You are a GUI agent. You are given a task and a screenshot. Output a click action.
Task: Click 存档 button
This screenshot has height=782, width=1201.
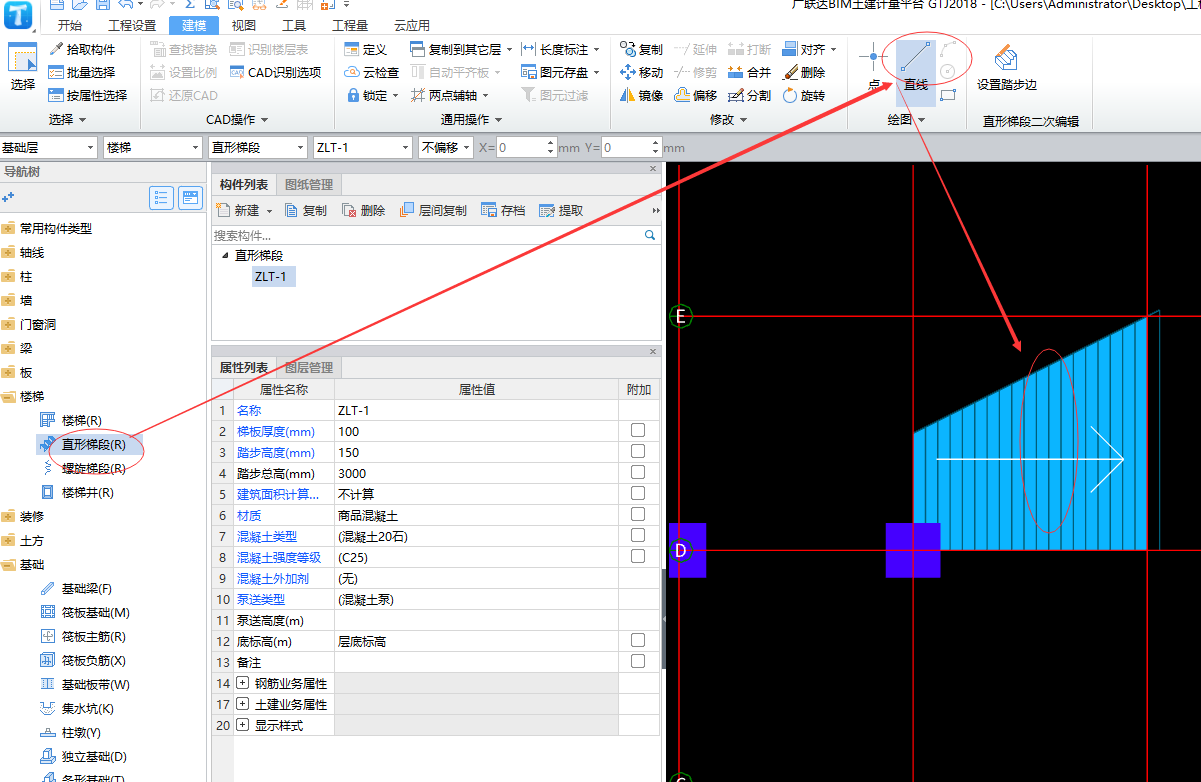coord(503,211)
